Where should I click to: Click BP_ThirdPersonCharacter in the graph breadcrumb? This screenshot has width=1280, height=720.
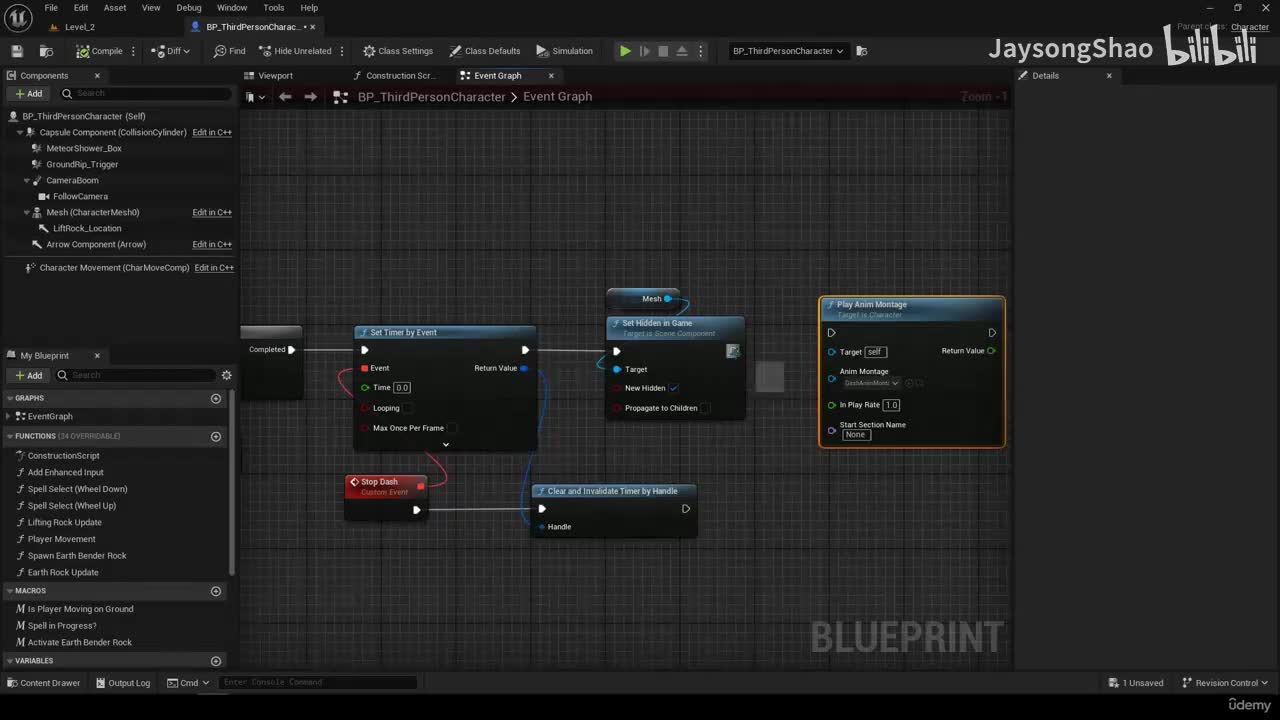[431, 97]
